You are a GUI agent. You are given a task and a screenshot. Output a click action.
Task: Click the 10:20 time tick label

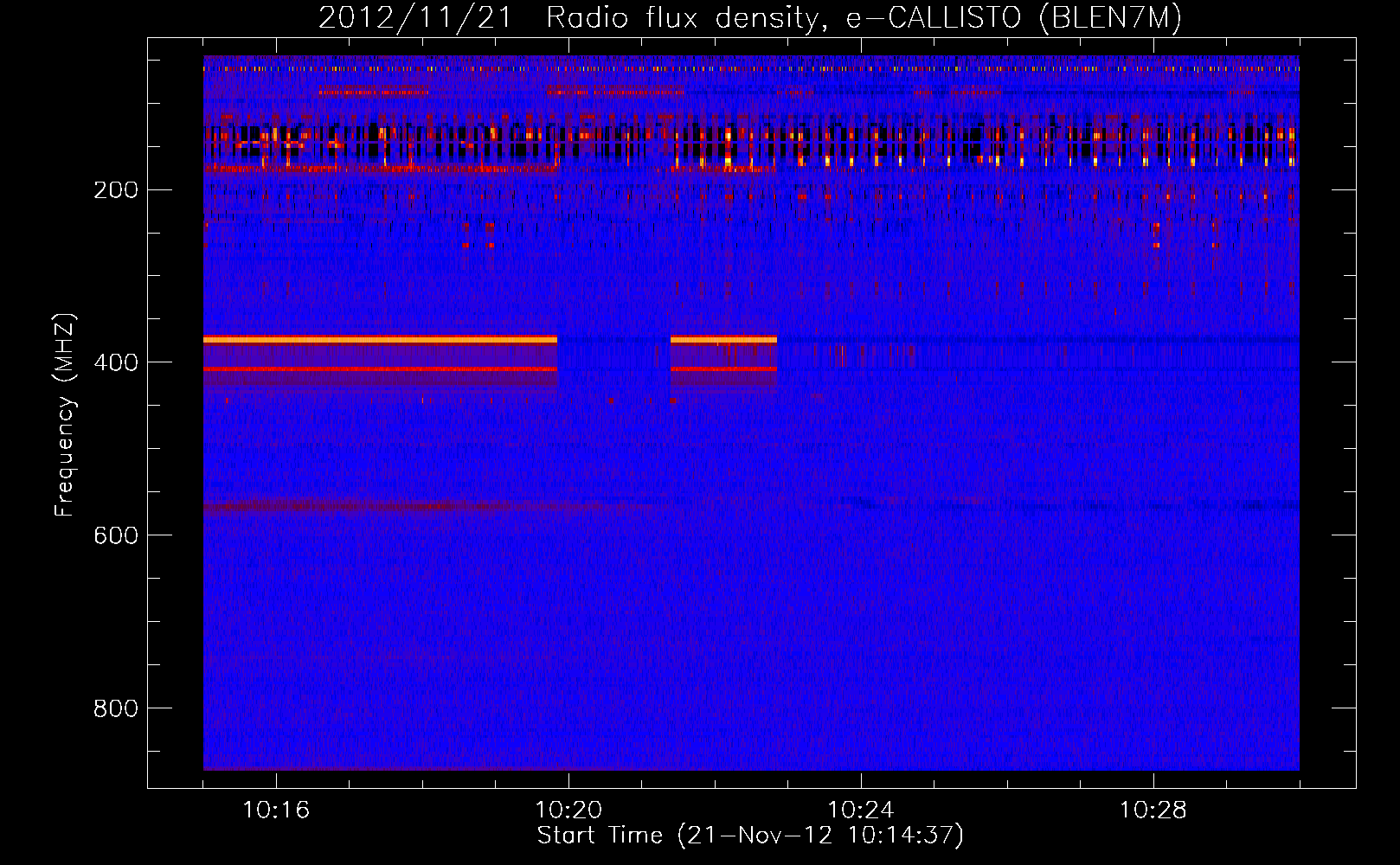(x=568, y=811)
